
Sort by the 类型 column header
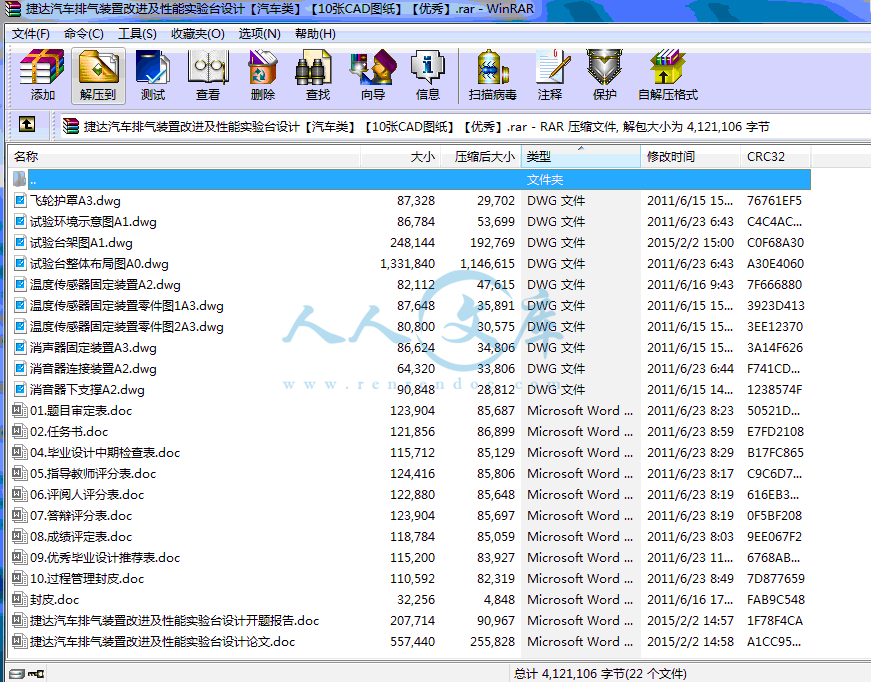(580, 157)
